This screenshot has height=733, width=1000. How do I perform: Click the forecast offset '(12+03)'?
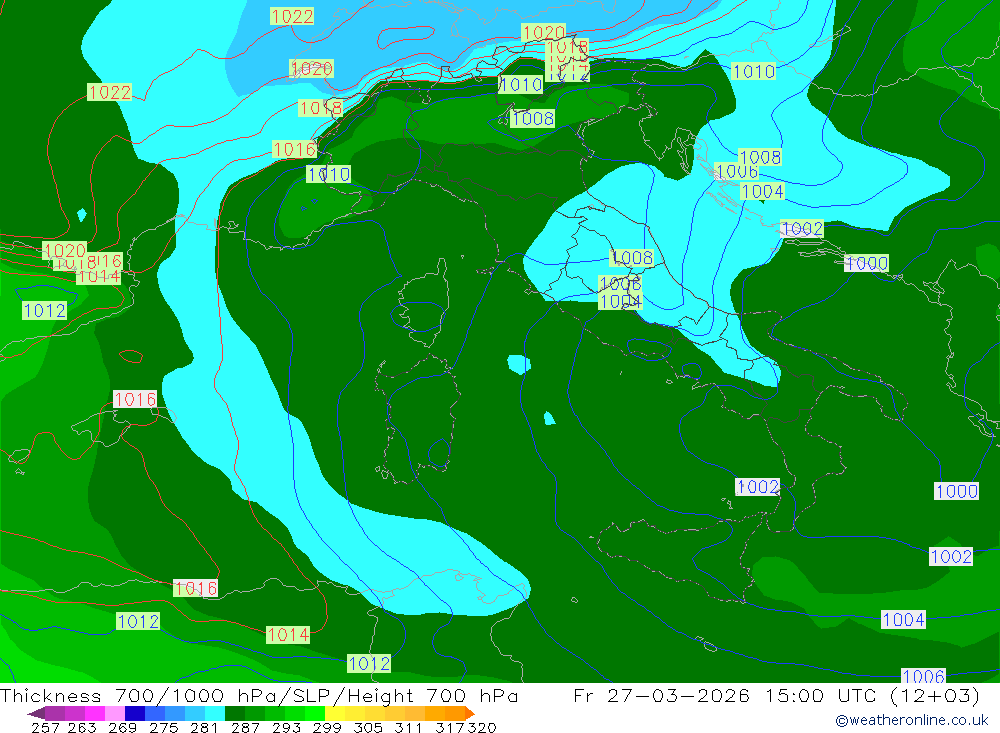coord(934,696)
